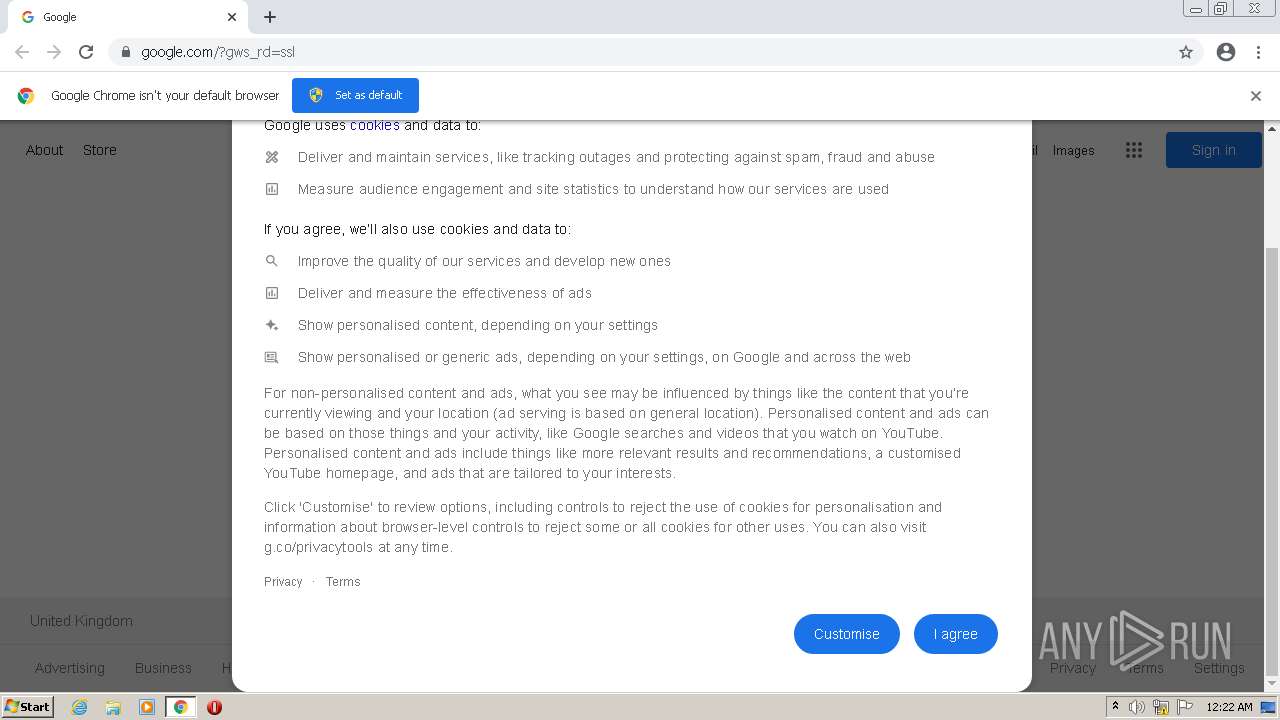Click the search icon beside 'Improve the quality'
The image size is (1280, 720).
point(271,261)
